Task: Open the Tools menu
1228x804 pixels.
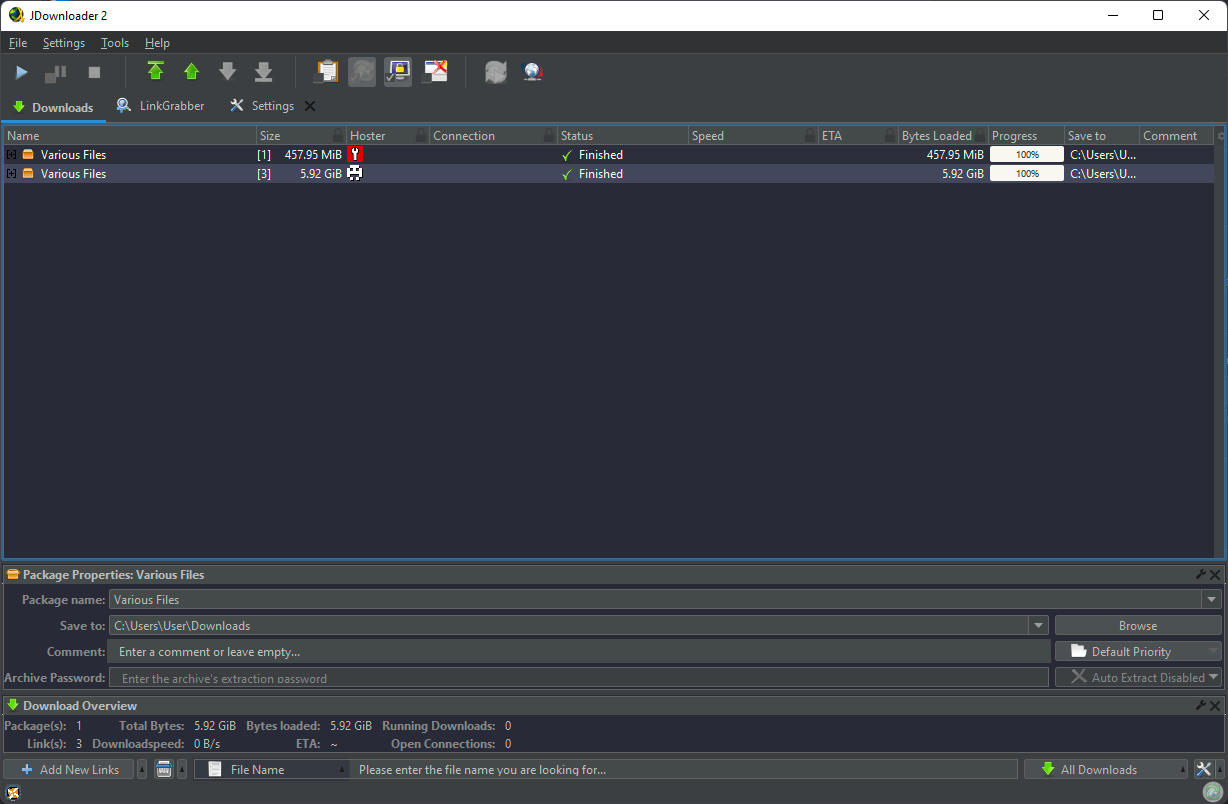Action: coord(114,43)
